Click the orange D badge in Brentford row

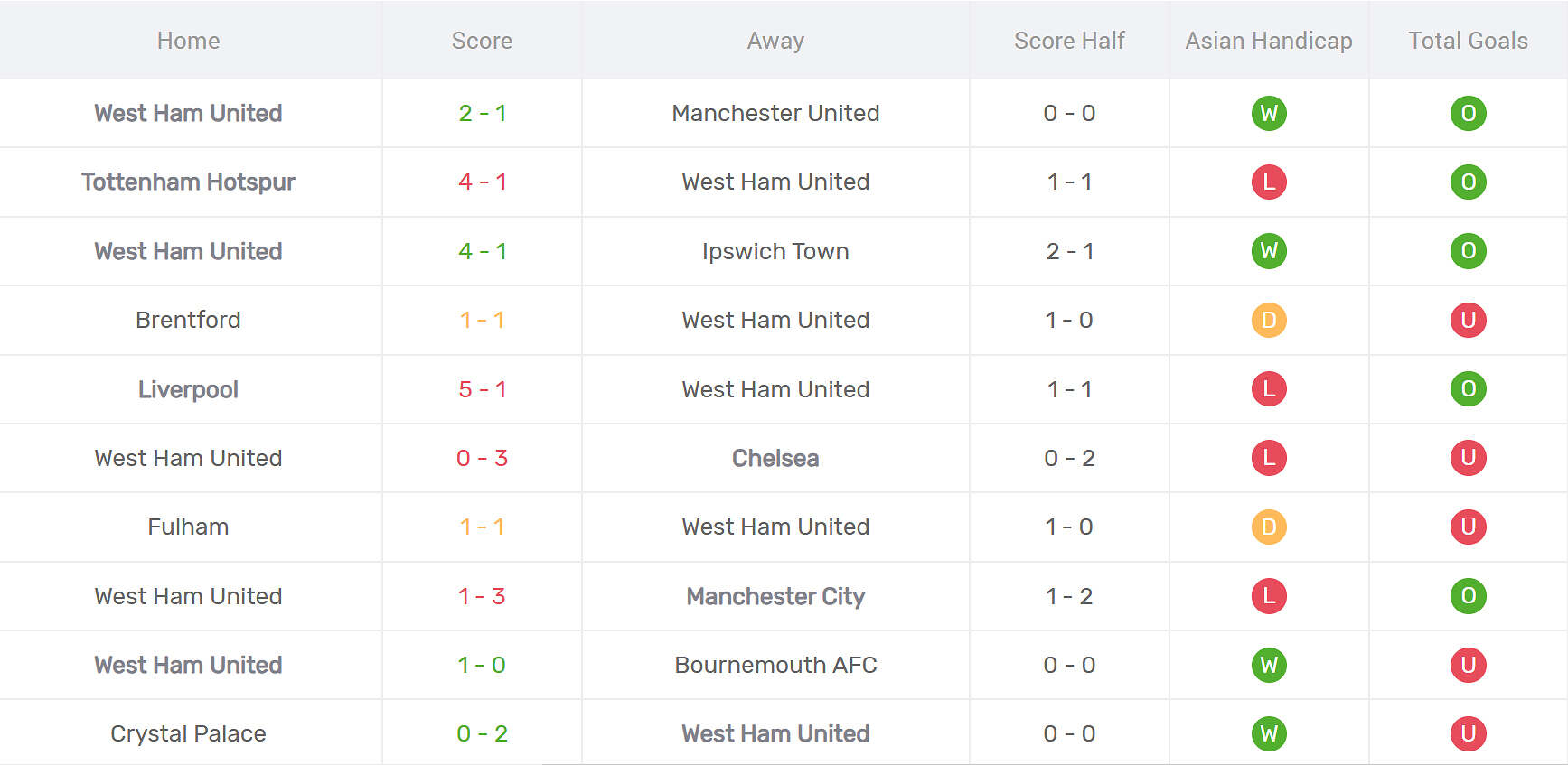pyautogui.click(x=1269, y=320)
